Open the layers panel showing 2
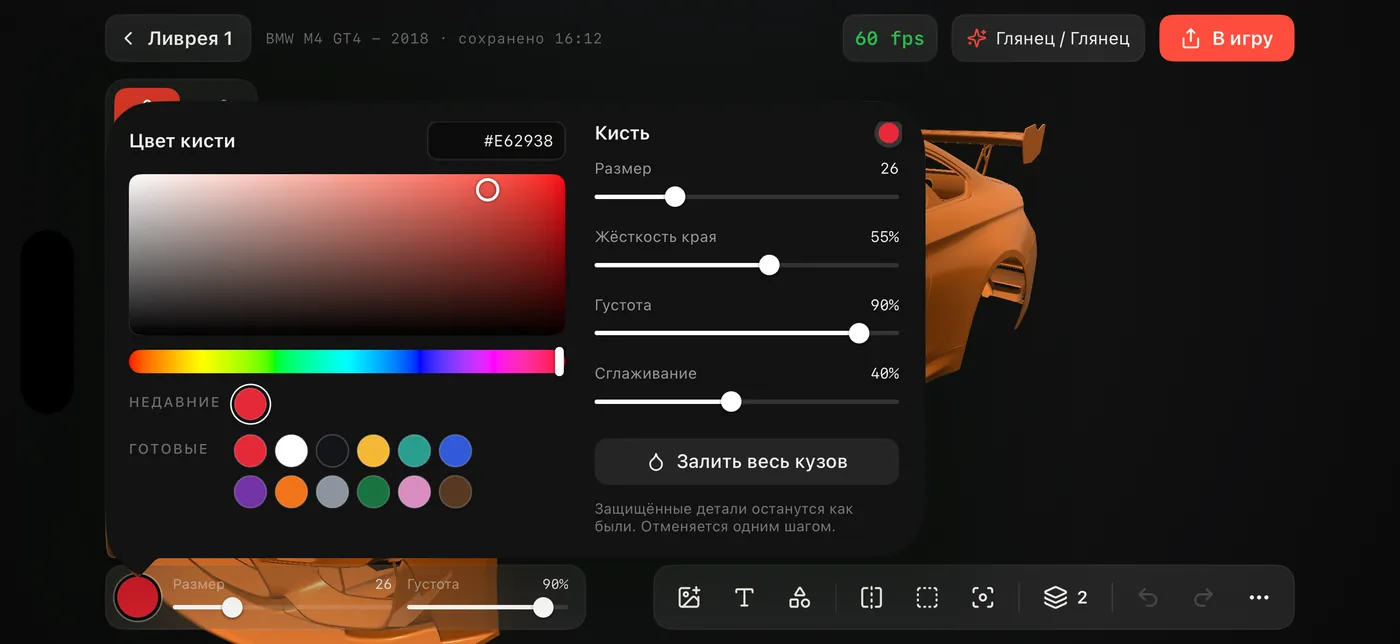The image size is (1400, 644). click(1066, 598)
